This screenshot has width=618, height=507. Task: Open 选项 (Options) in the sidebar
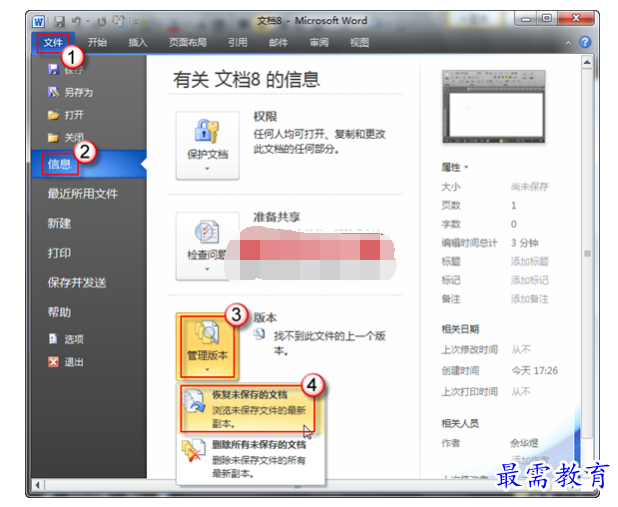(x=66, y=339)
